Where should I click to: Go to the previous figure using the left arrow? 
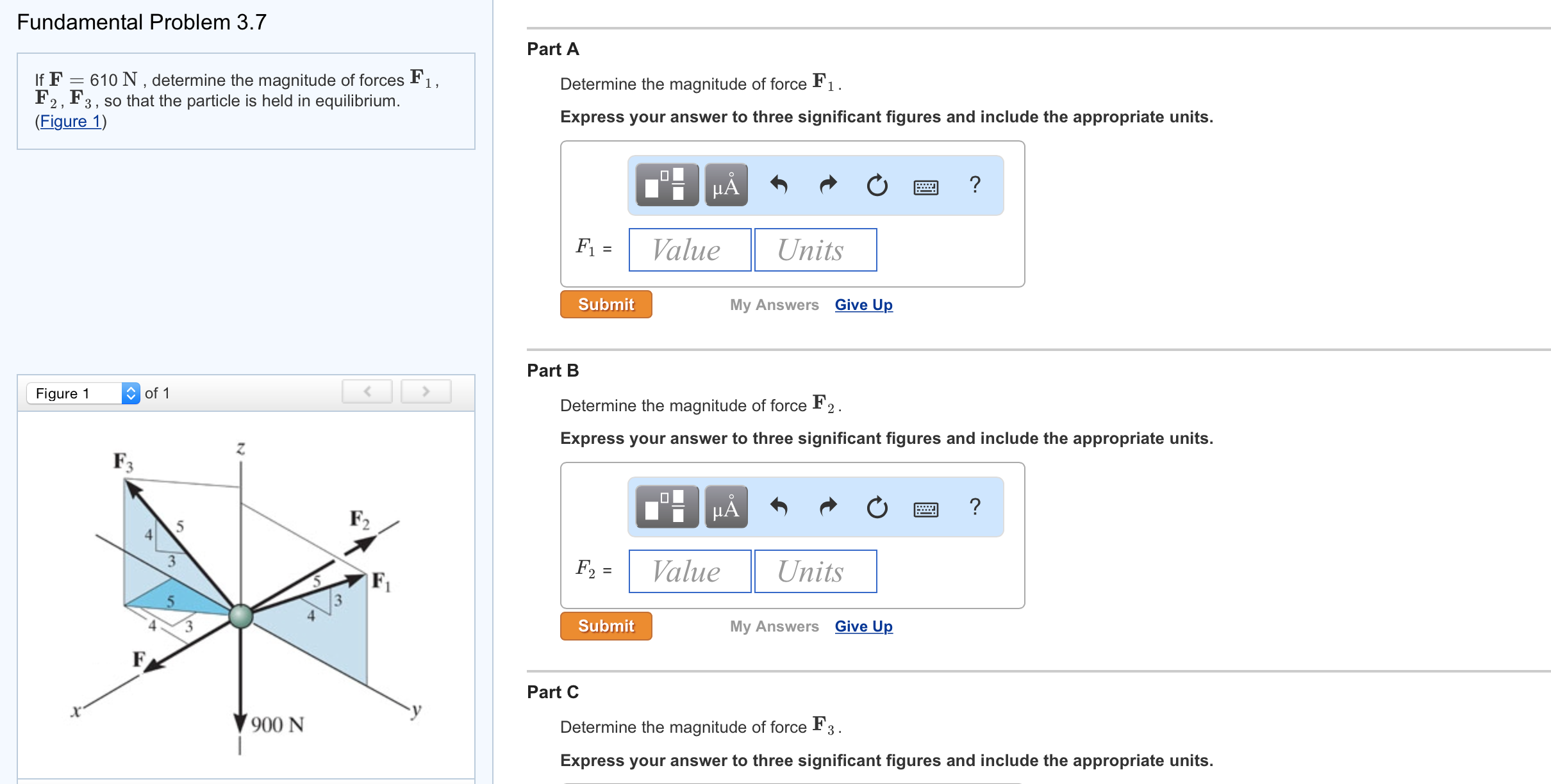(367, 391)
